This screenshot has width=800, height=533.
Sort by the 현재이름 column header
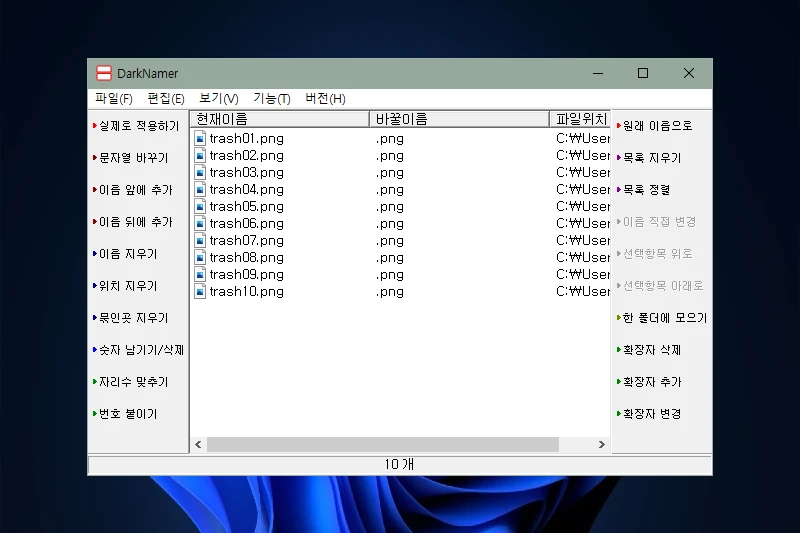(x=280, y=119)
